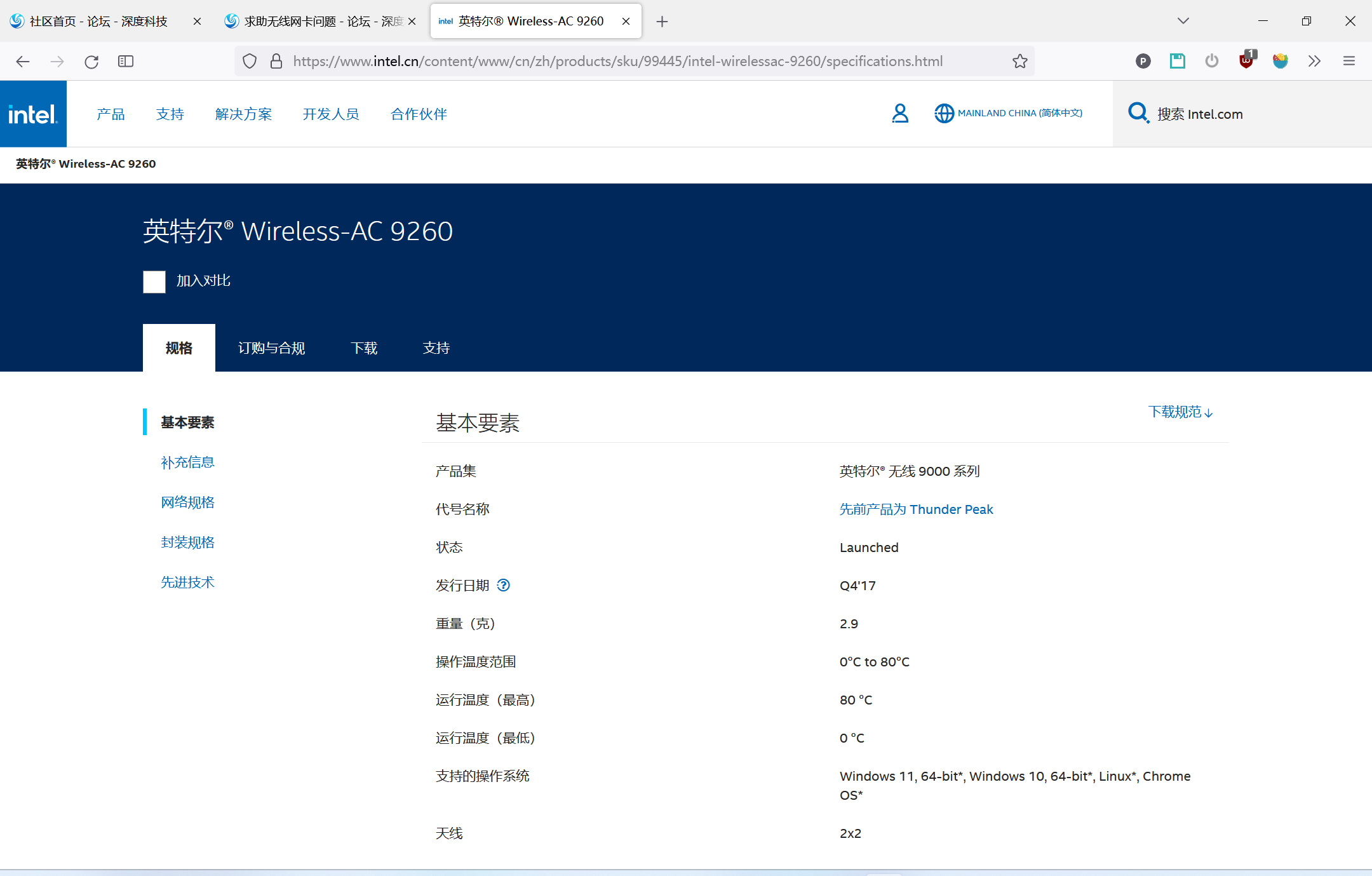This screenshot has width=1372, height=876.
Task: Click the SingleFile save extension icon
Action: click(x=1178, y=61)
